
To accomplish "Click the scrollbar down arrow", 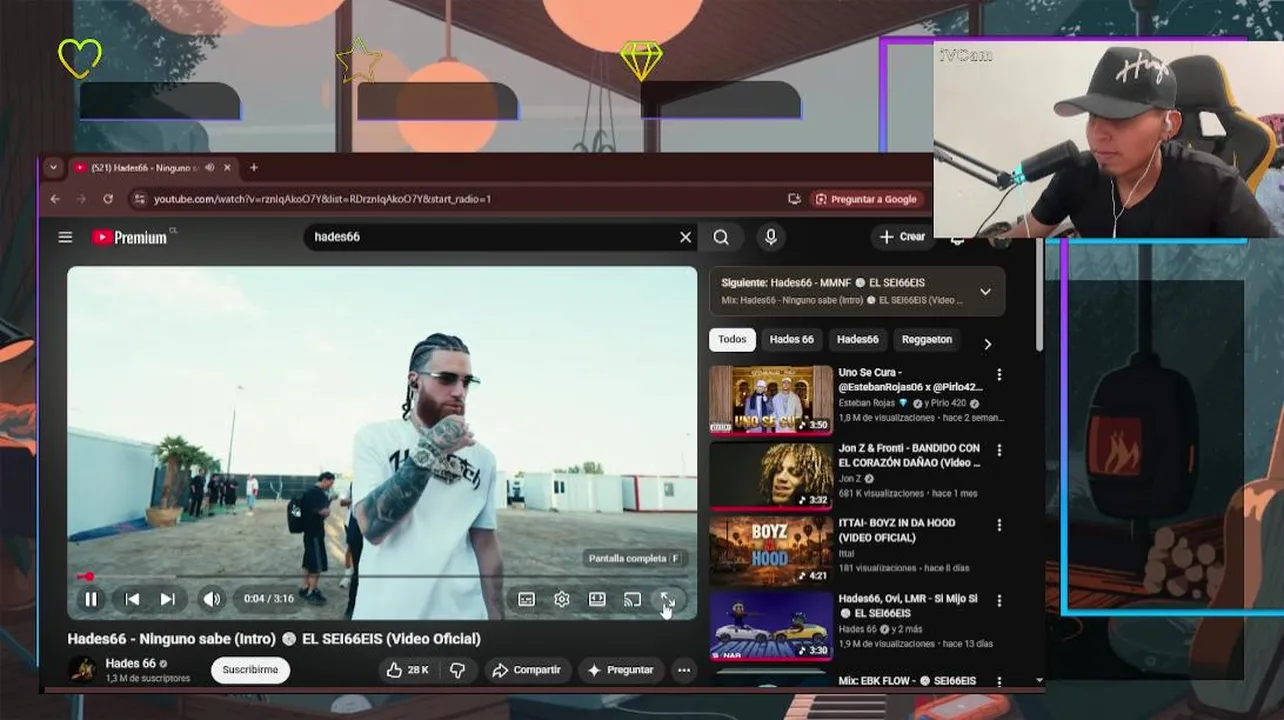I will (x=1039, y=681).
